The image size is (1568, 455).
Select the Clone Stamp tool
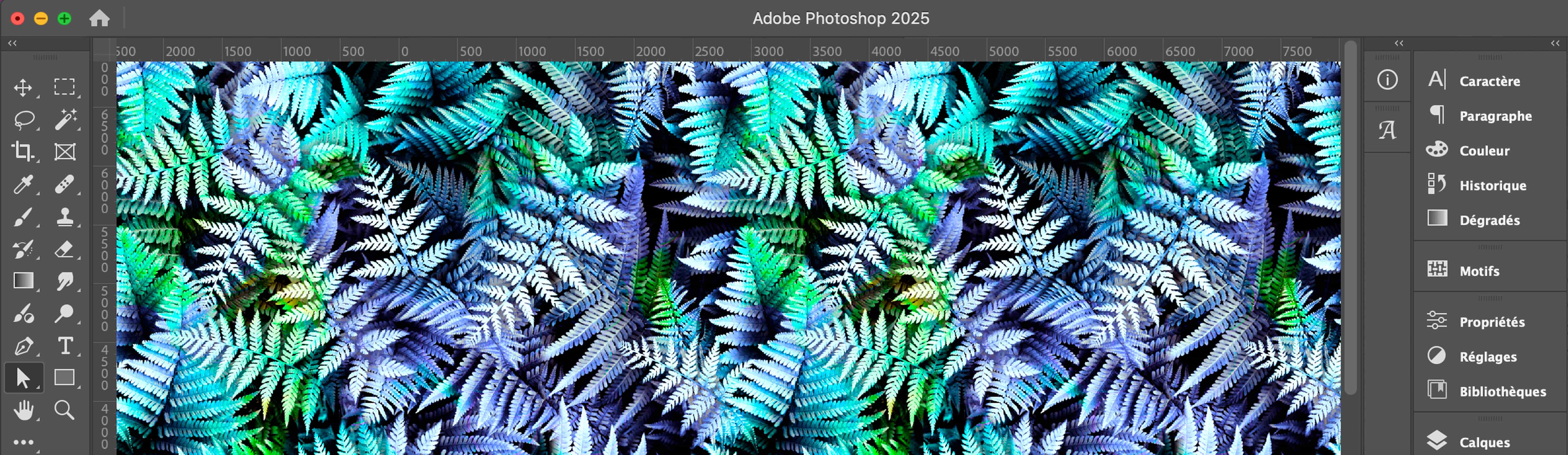(65, 216)
